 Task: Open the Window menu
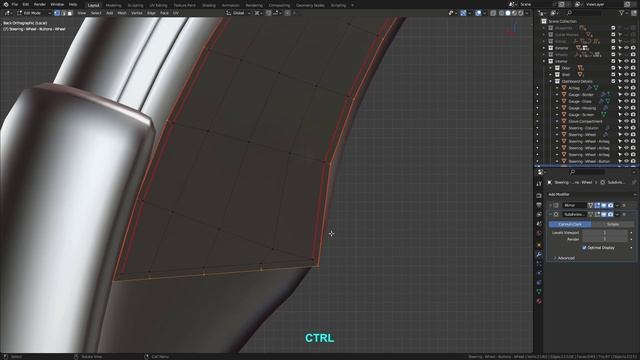[57, 4]
